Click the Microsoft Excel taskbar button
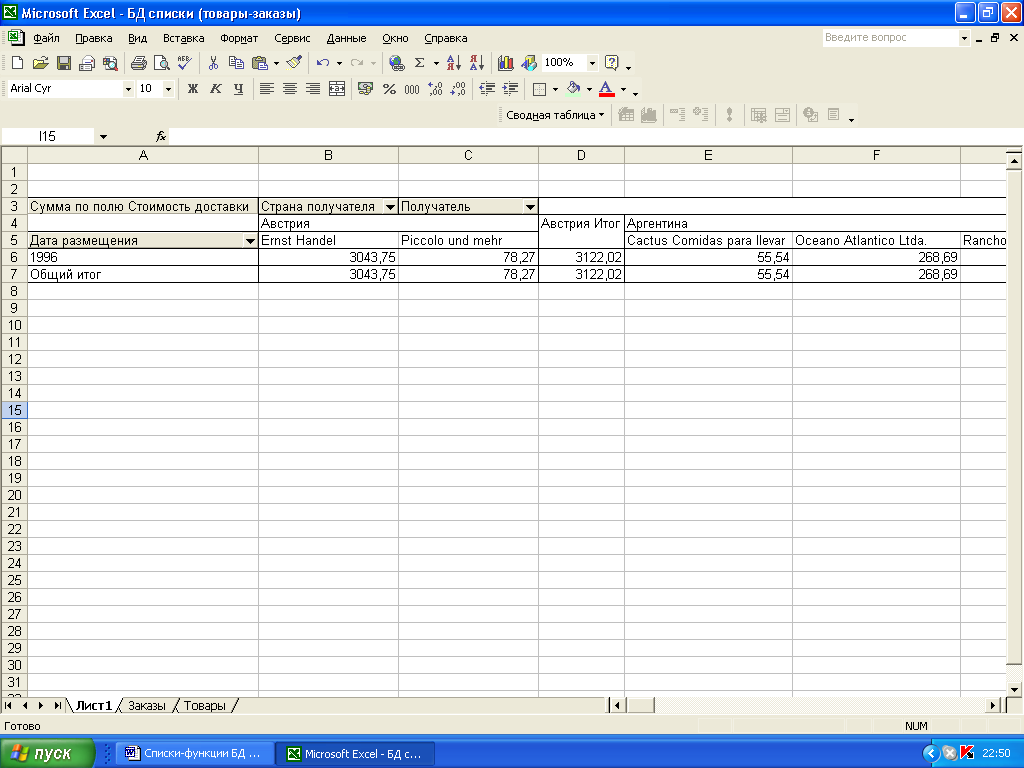This screenshot has width=1024, height=768. 355,754
